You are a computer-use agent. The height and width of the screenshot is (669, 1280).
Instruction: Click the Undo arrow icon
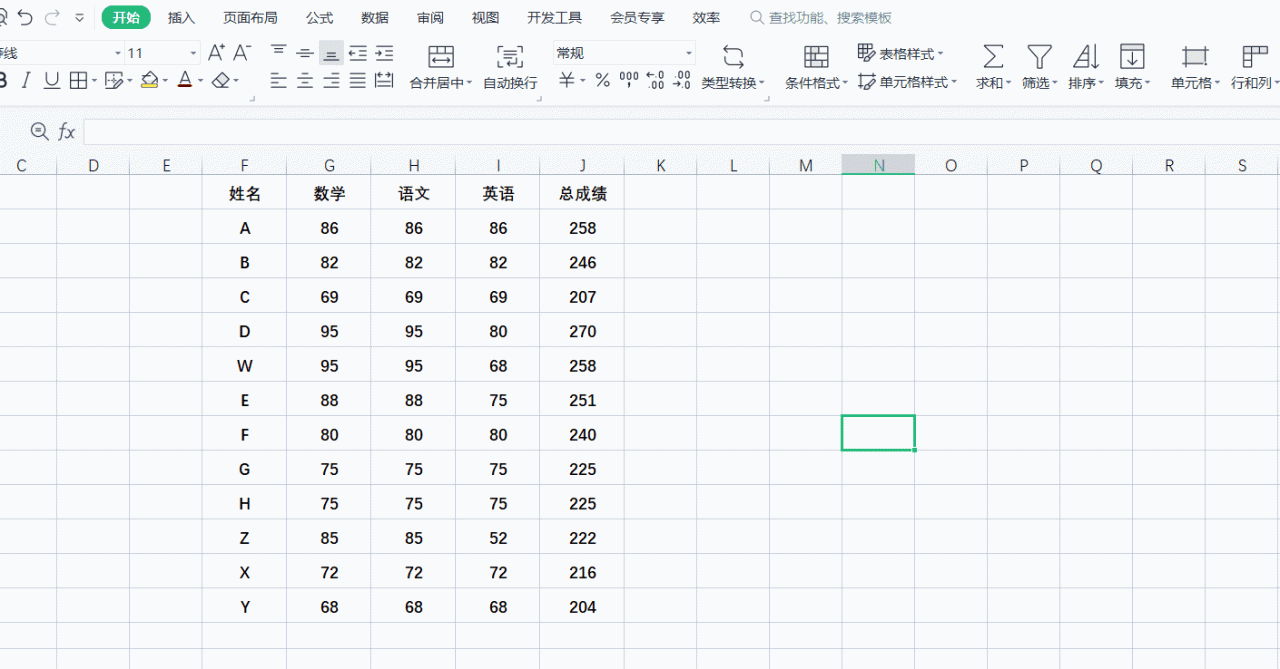click(25, 18)
